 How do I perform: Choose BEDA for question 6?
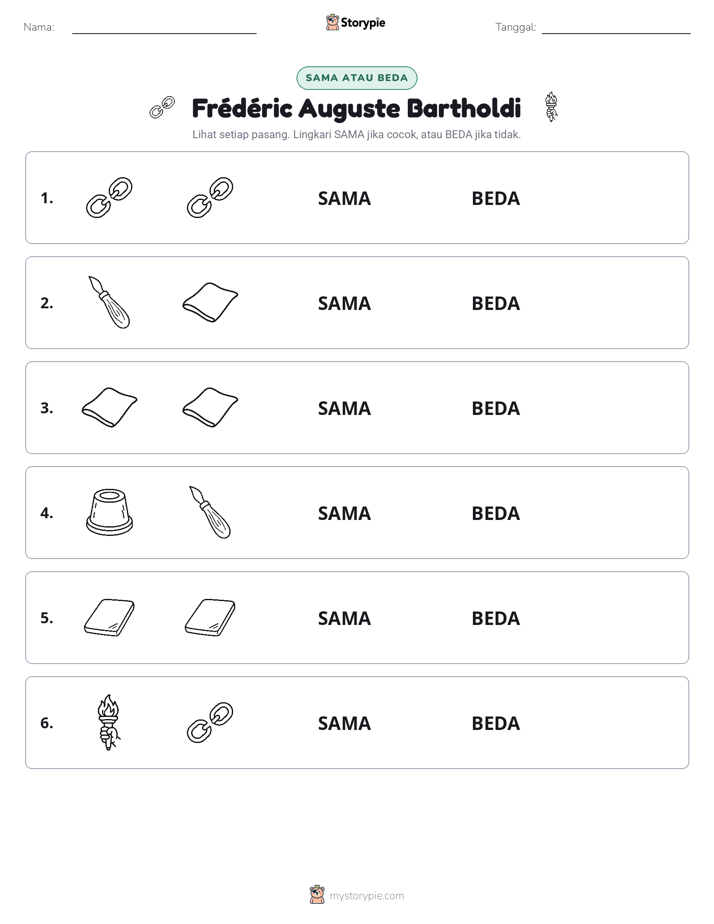(x=496, y=723)
